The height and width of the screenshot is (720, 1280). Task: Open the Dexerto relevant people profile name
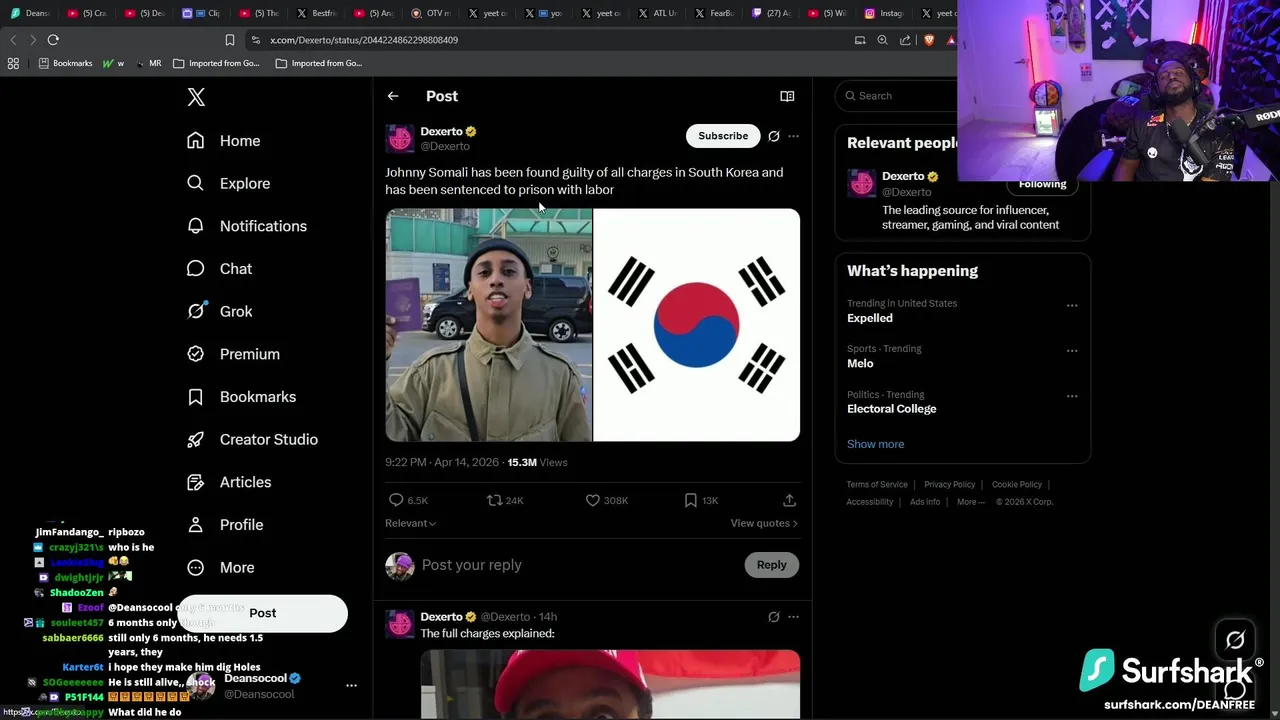pos(903,176)
